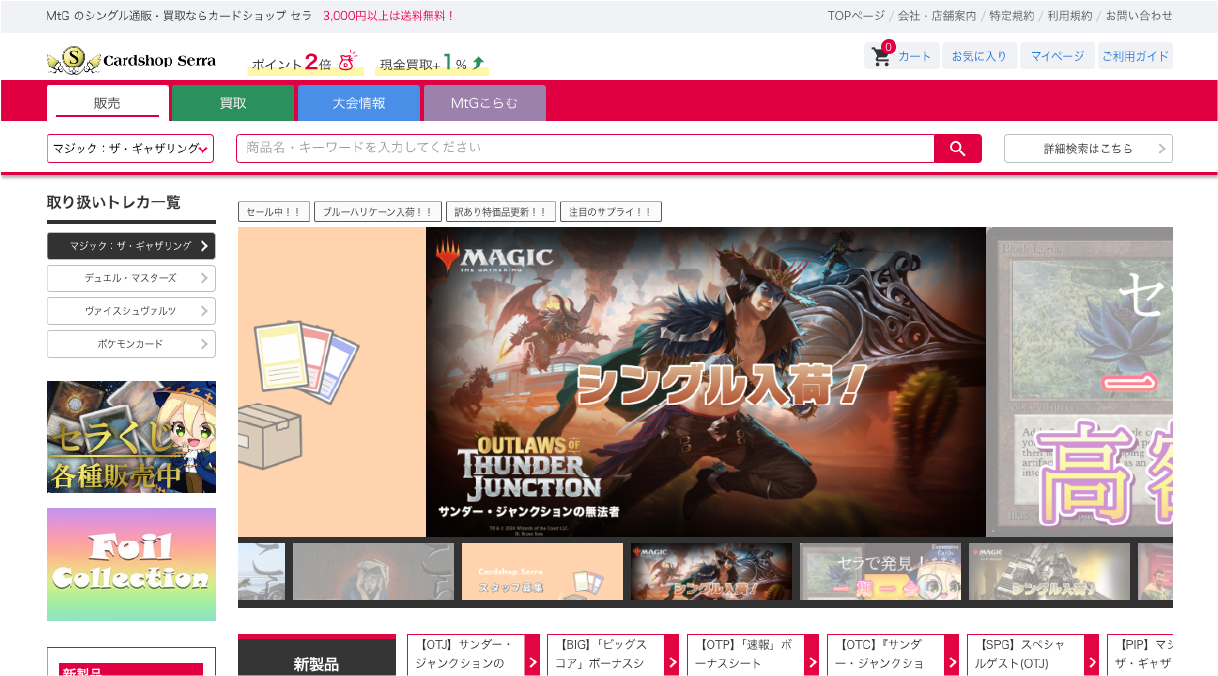
Task: Click the 新製品 section header
Action: 316,657
